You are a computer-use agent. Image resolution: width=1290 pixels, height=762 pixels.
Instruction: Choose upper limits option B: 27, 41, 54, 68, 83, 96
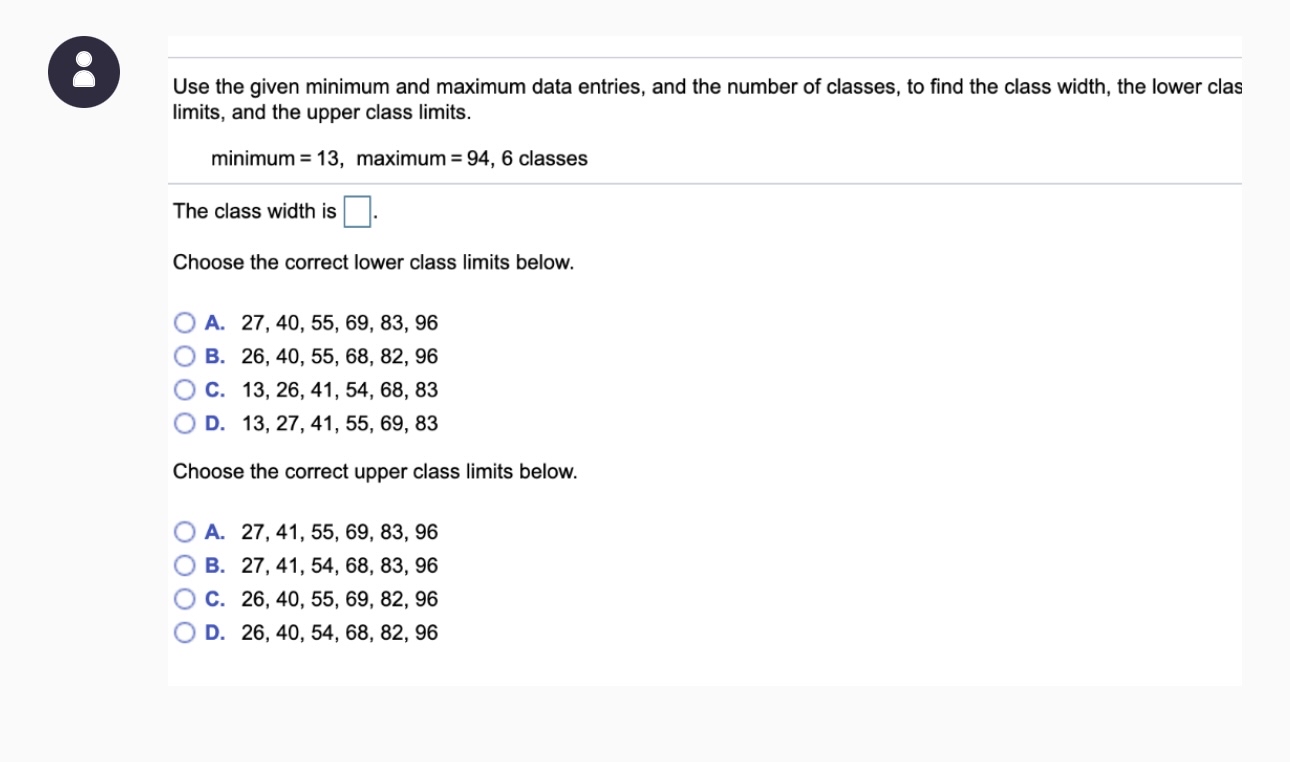point(184,565)
